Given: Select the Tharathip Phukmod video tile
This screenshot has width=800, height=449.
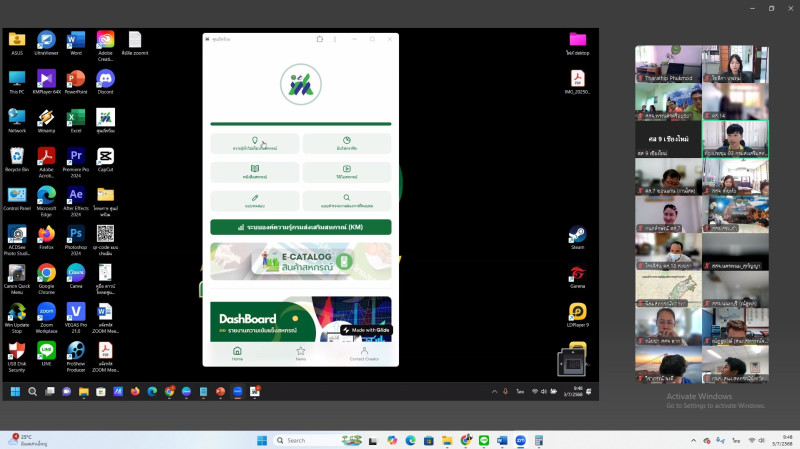Looking at the screenshot, I should tap(668, 64).
